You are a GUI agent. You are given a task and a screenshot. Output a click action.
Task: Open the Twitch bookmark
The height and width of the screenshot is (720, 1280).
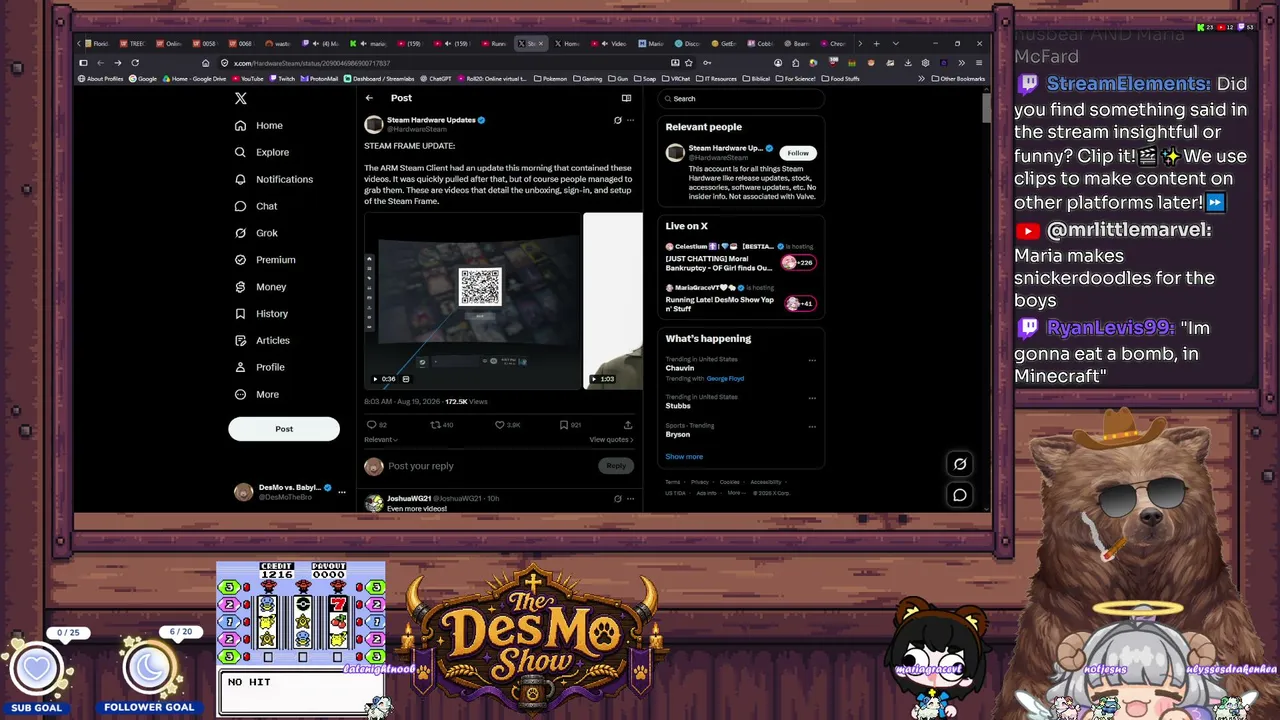283,79
